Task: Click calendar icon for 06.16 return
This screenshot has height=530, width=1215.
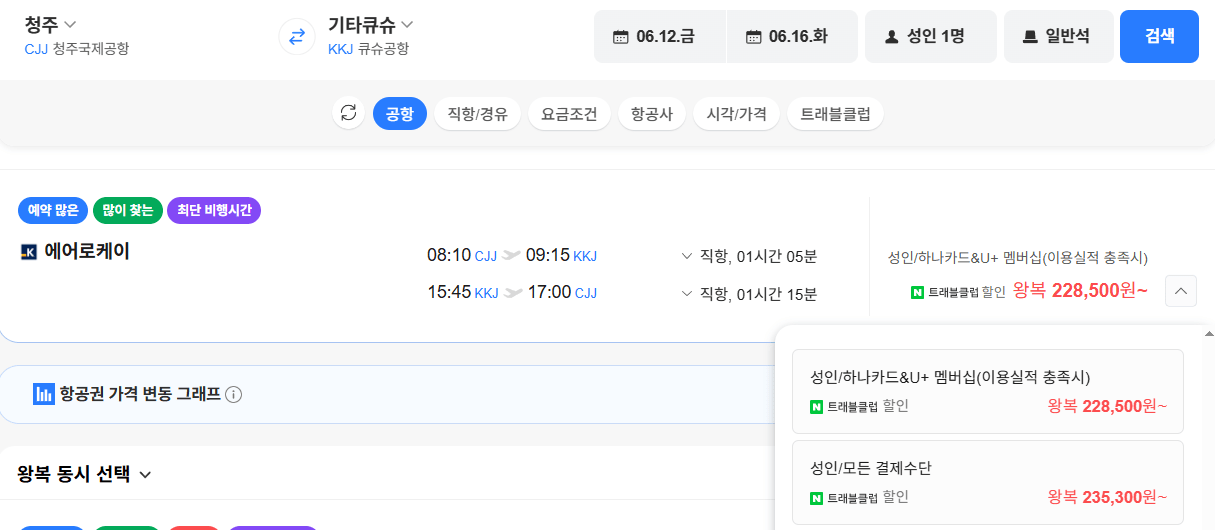Action: 753,37
